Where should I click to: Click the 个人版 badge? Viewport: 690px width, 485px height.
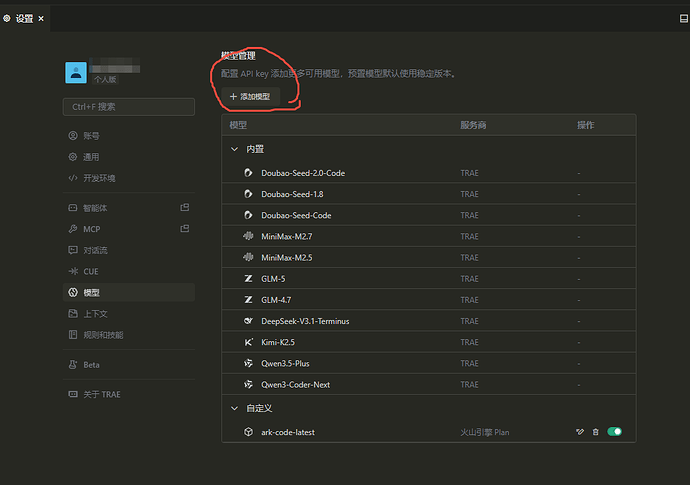point(105,79)
